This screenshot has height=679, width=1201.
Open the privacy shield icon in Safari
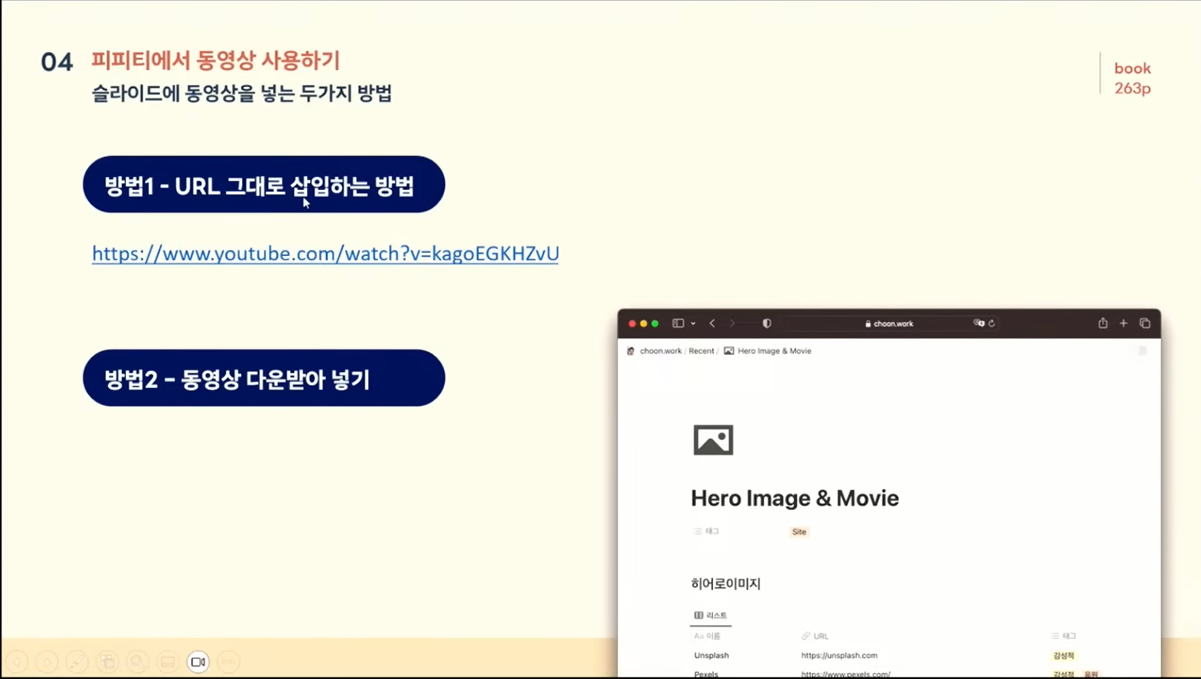pyautogui.click(x=767, y=323)
